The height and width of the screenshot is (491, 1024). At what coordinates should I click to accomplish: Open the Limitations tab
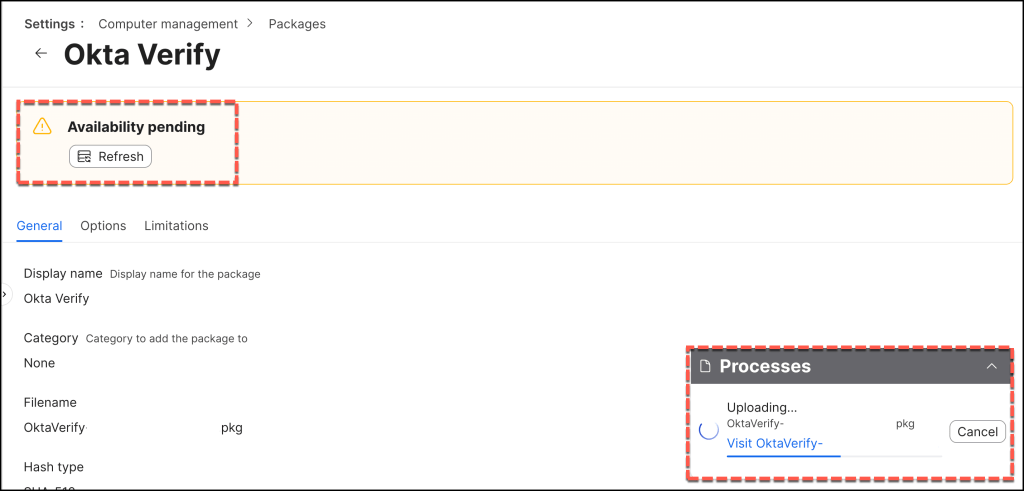coord(176,226)
